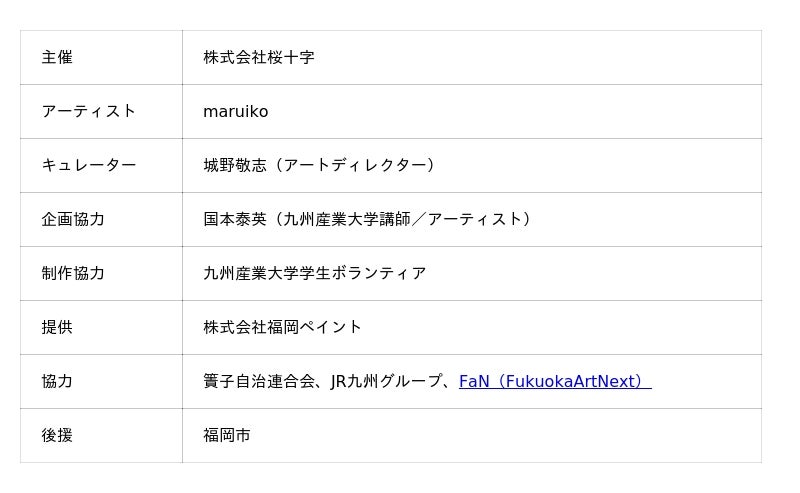Click the 協力 row label
Image resolution: width=800 pixels, height=493 pixels.
click(x=57, y=382)
